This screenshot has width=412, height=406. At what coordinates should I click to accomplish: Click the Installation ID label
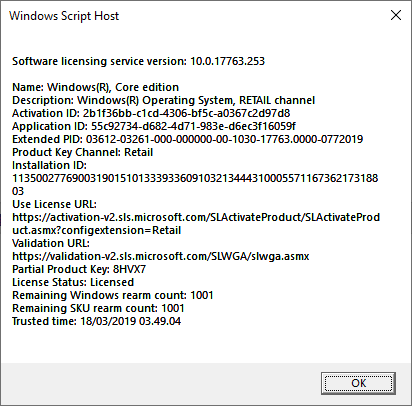pyautogui.click(x=49, y=165)
